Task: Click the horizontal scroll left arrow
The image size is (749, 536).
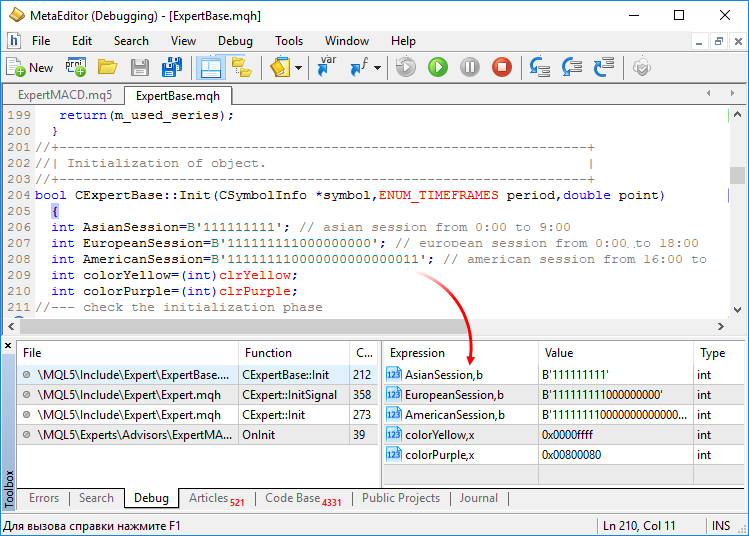Action: [x=11, y=326]
